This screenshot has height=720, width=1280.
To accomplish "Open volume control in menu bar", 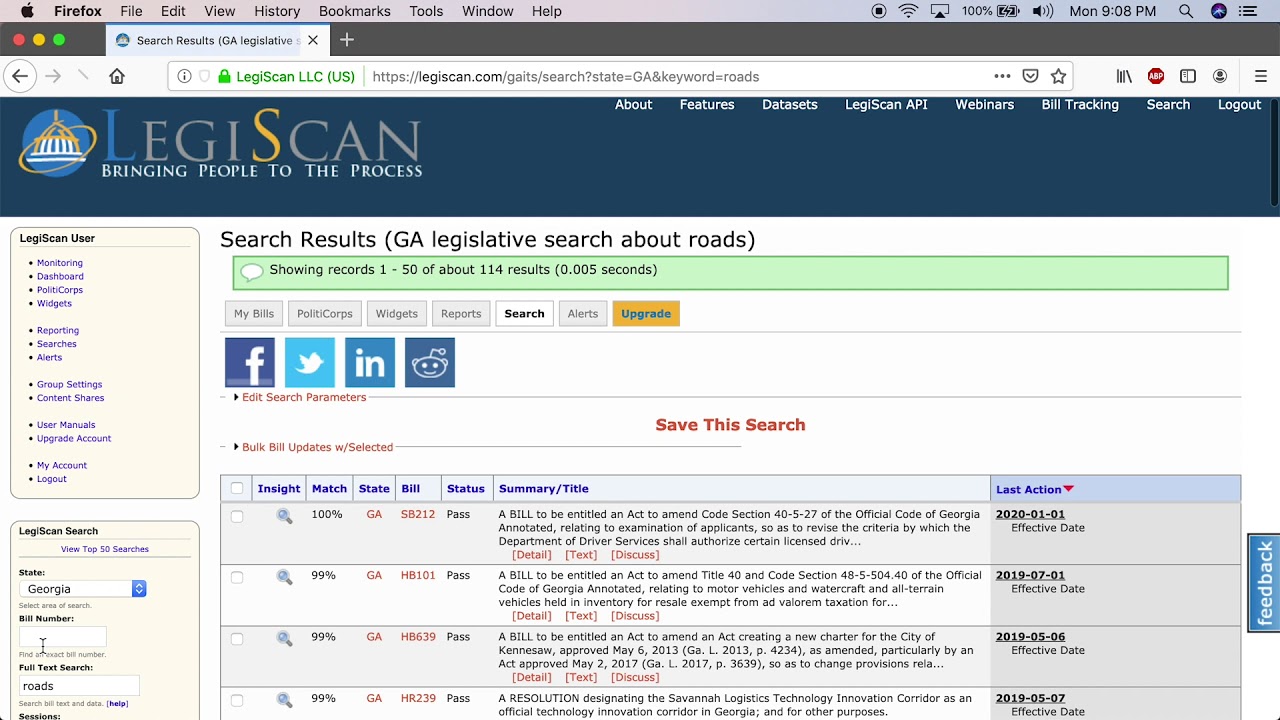I will pos(1043,11).
